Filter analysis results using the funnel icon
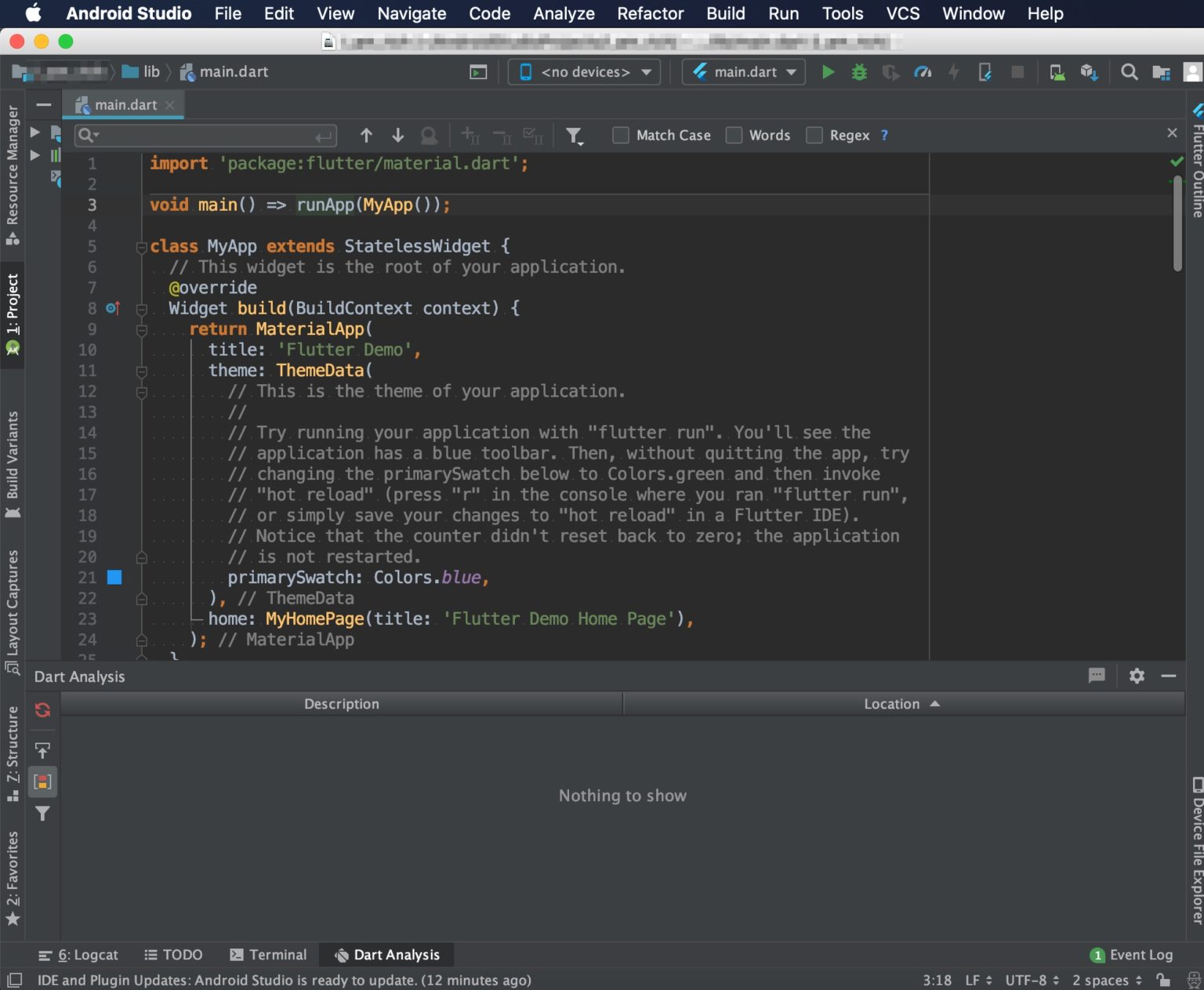Viewport: 1204px width, 990px height. tap(42, 814)
